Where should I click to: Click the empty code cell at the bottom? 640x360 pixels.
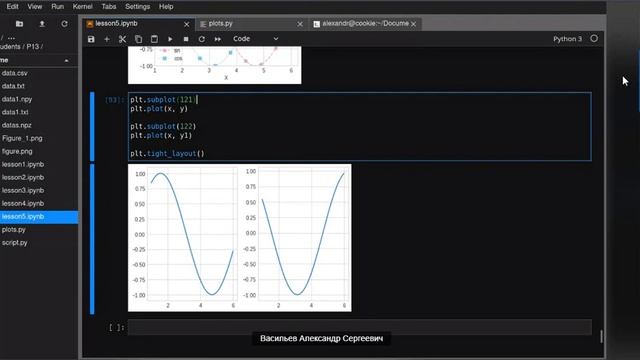pos(359,327)
